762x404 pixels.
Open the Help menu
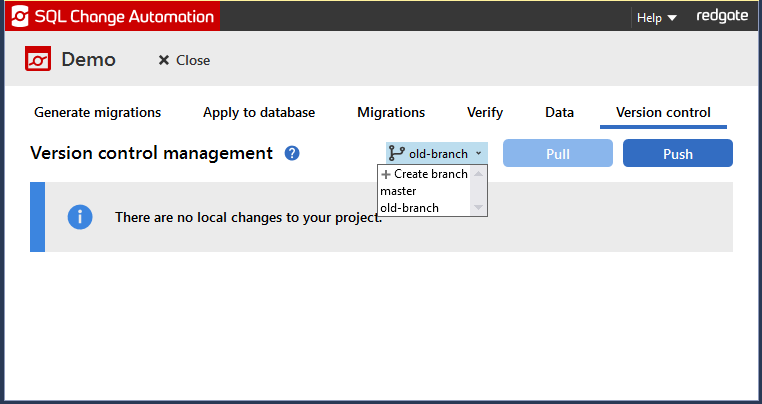[x=657, y=17]
